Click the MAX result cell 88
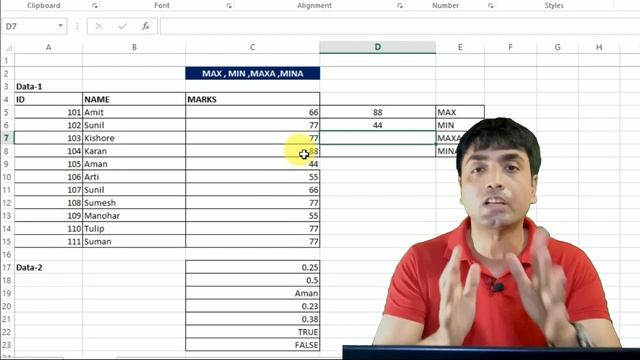Image resolution: width=640 pixels, height=360 pixels. pos(378,112)
